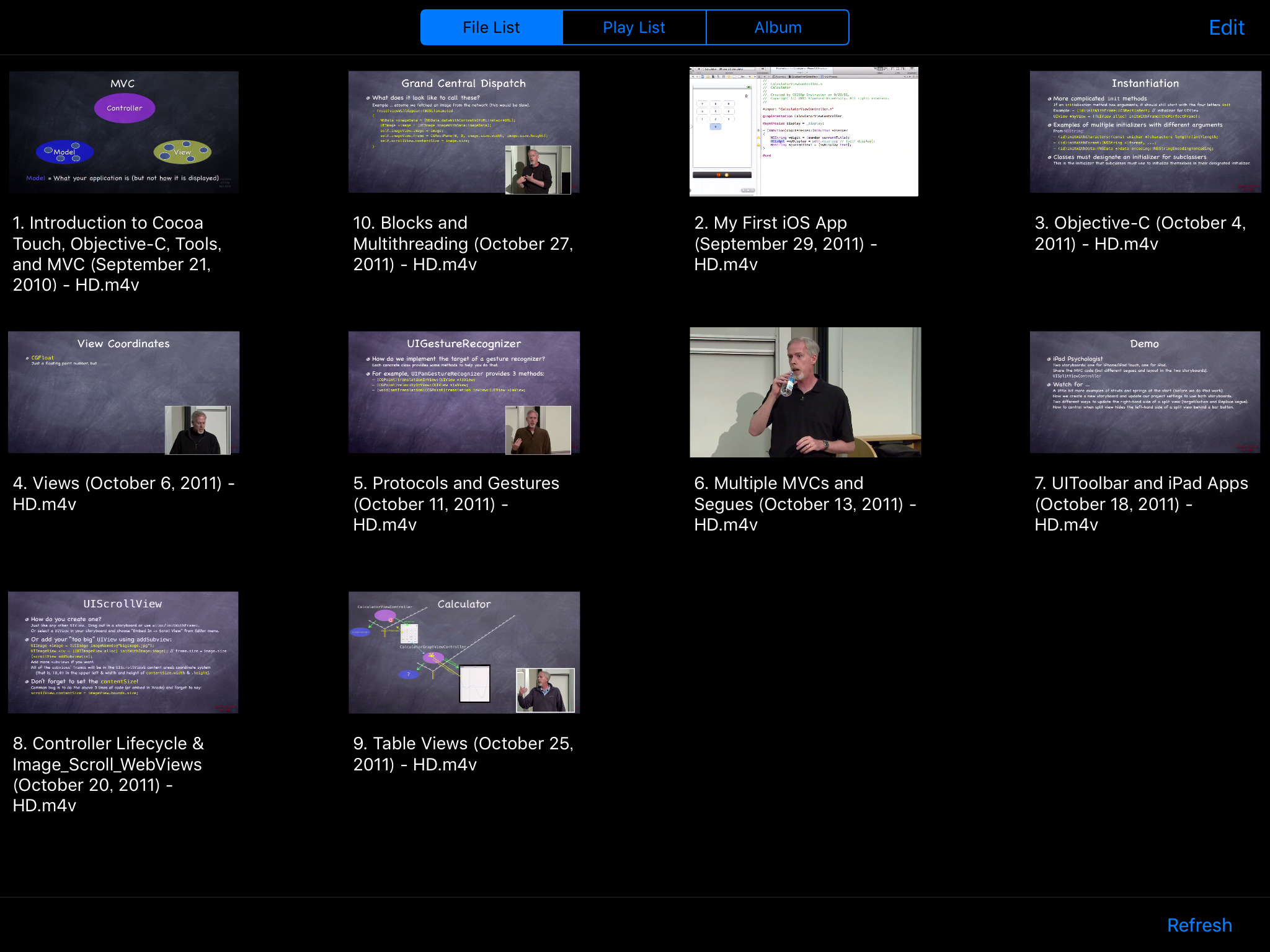
Task: Switch to the Album tab
Action: point(778,27)
